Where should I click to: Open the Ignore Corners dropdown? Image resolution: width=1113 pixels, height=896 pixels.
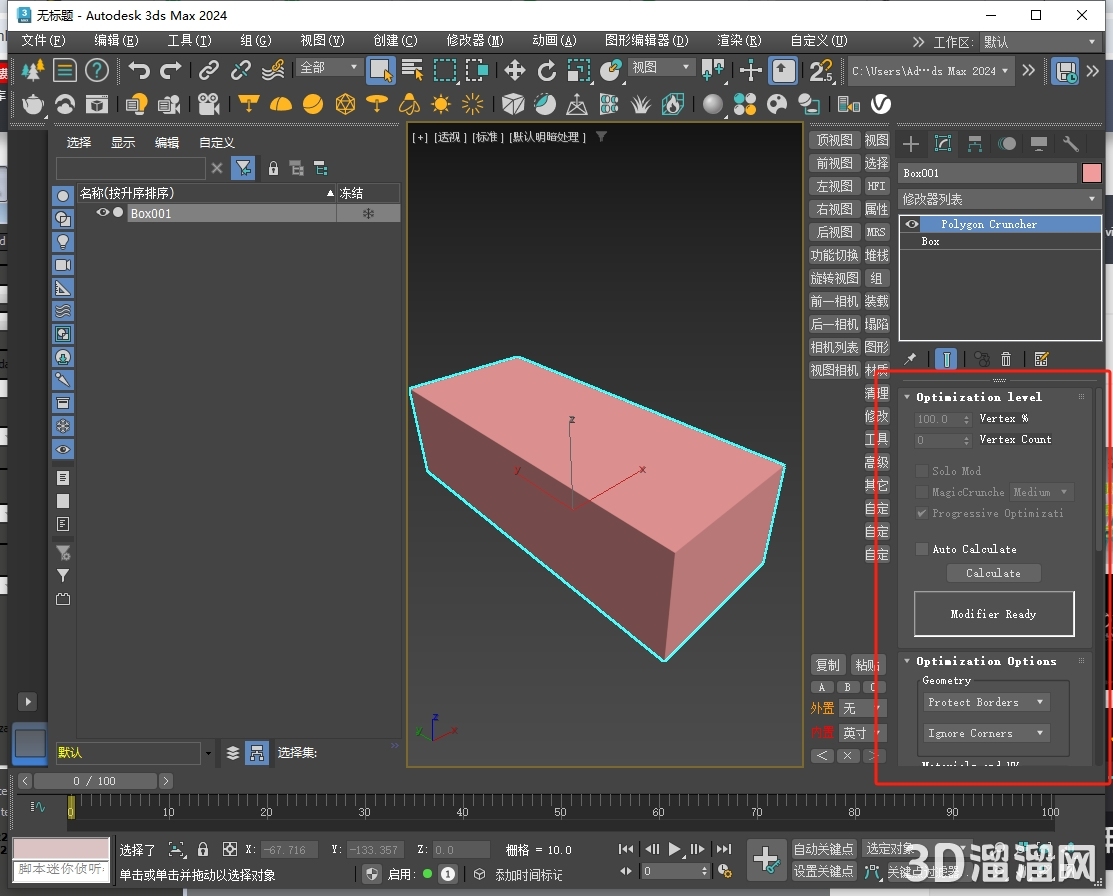click(x=985, y=733)
